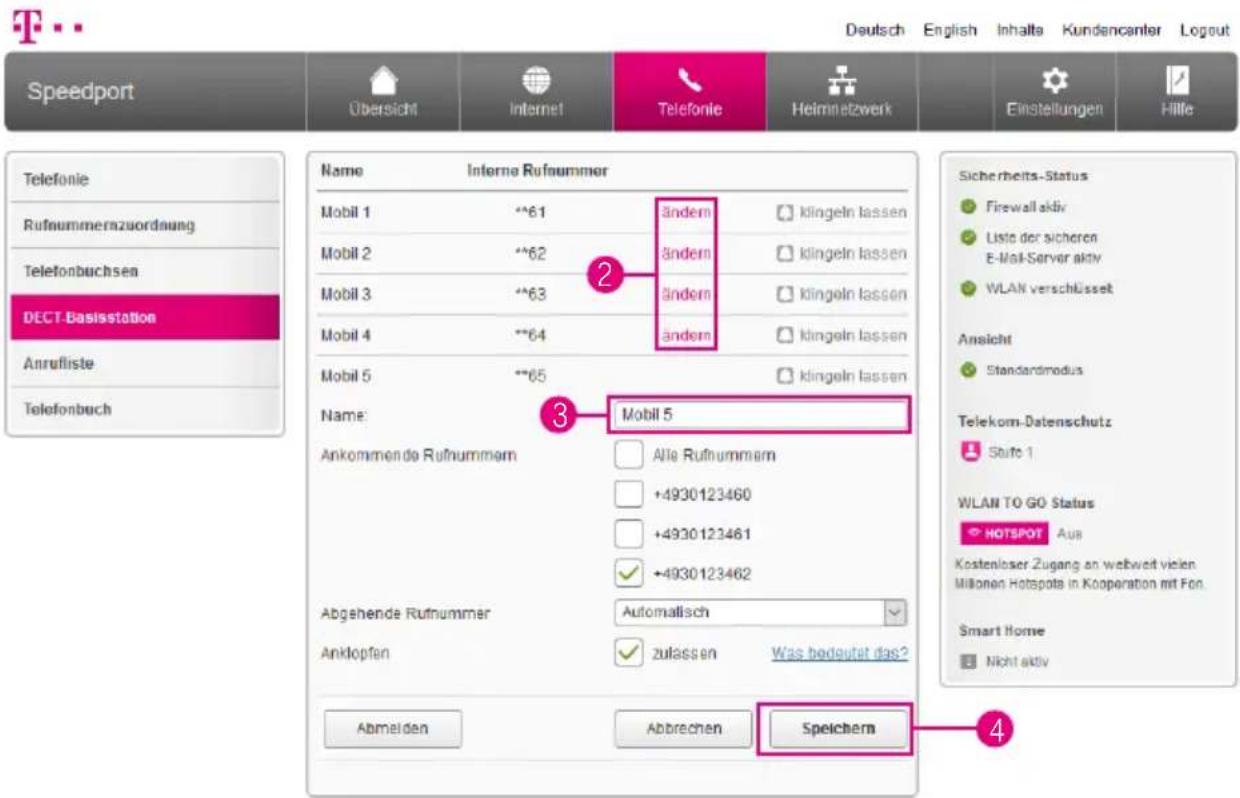This screenshot has height=798, width=1240.
Task: Click ändern for Mobil 3
Action: click(686, 294)
